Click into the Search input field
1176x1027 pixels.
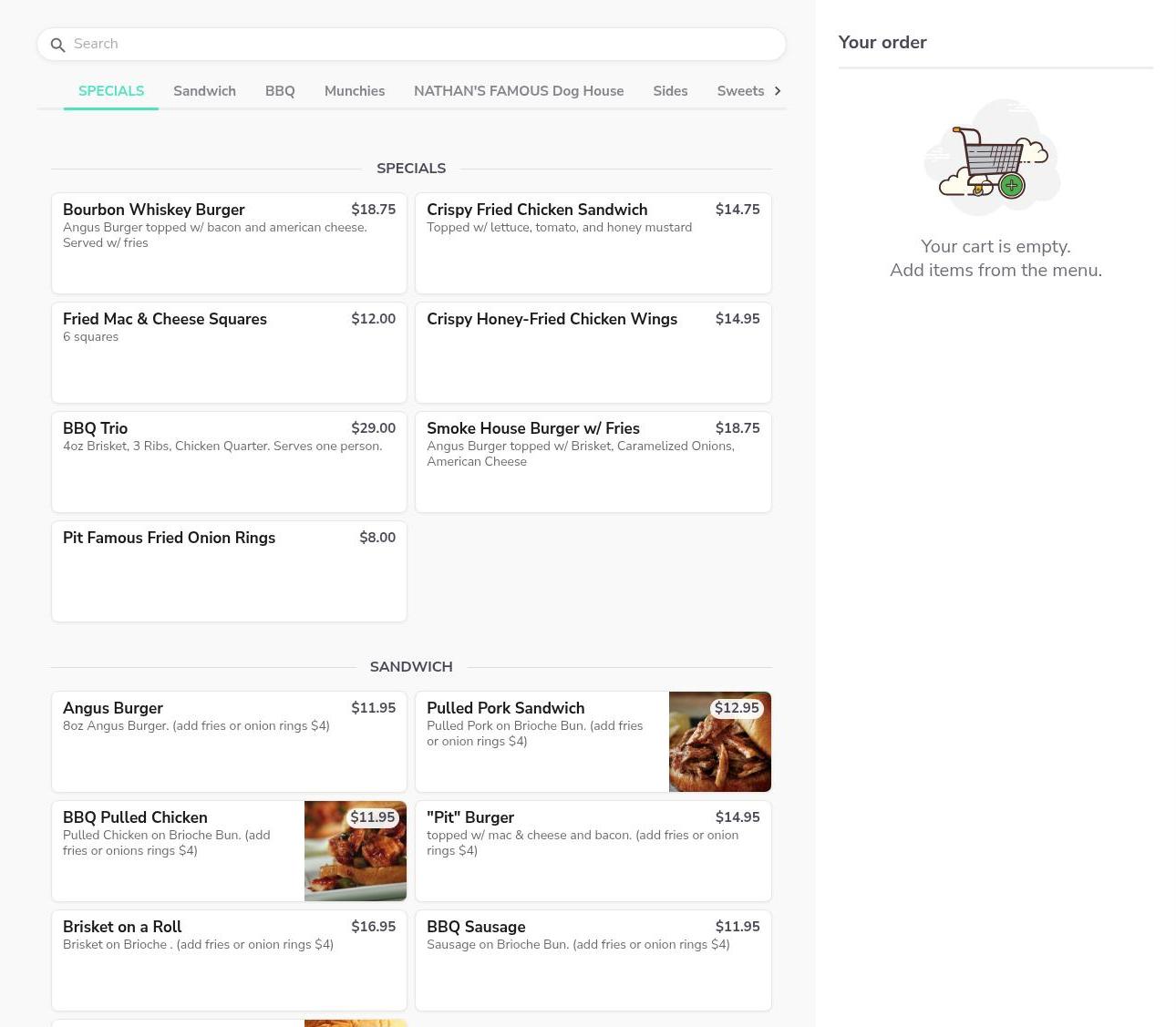point(419,44)
